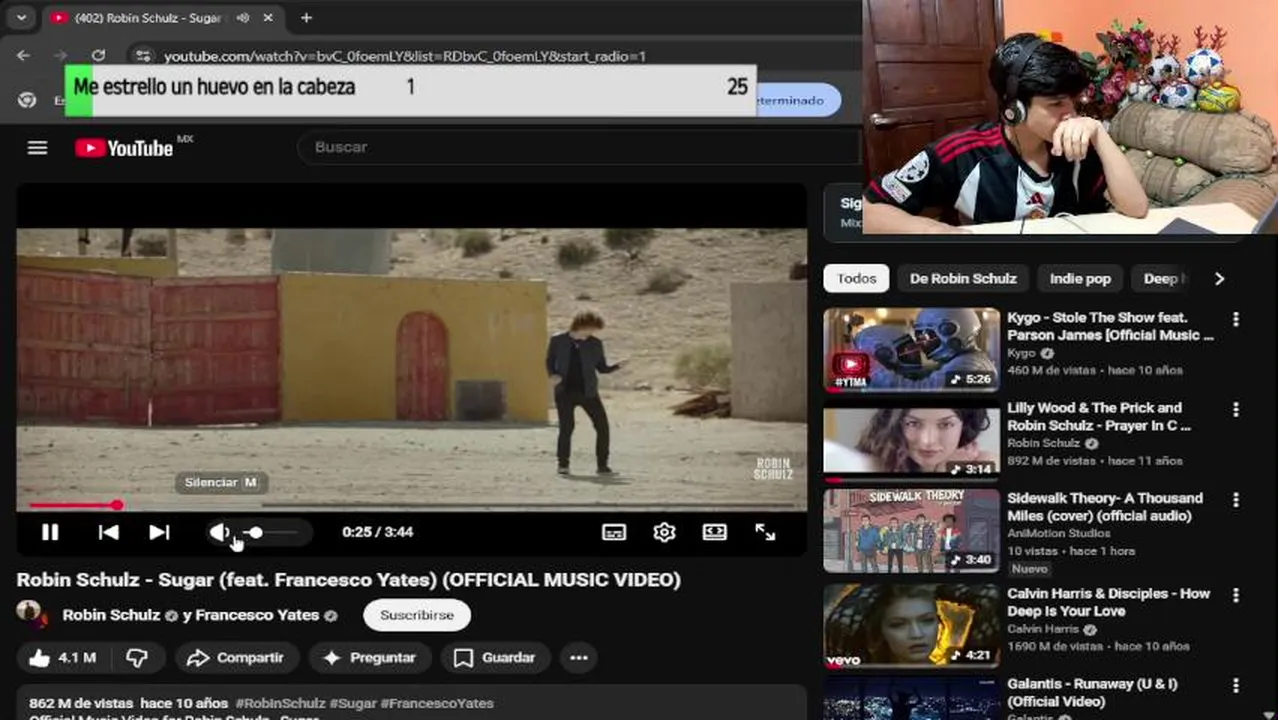This screenshot has height=720, width=1278.
Task: Open the Preguntar AI button
Action: click(369, 657)
